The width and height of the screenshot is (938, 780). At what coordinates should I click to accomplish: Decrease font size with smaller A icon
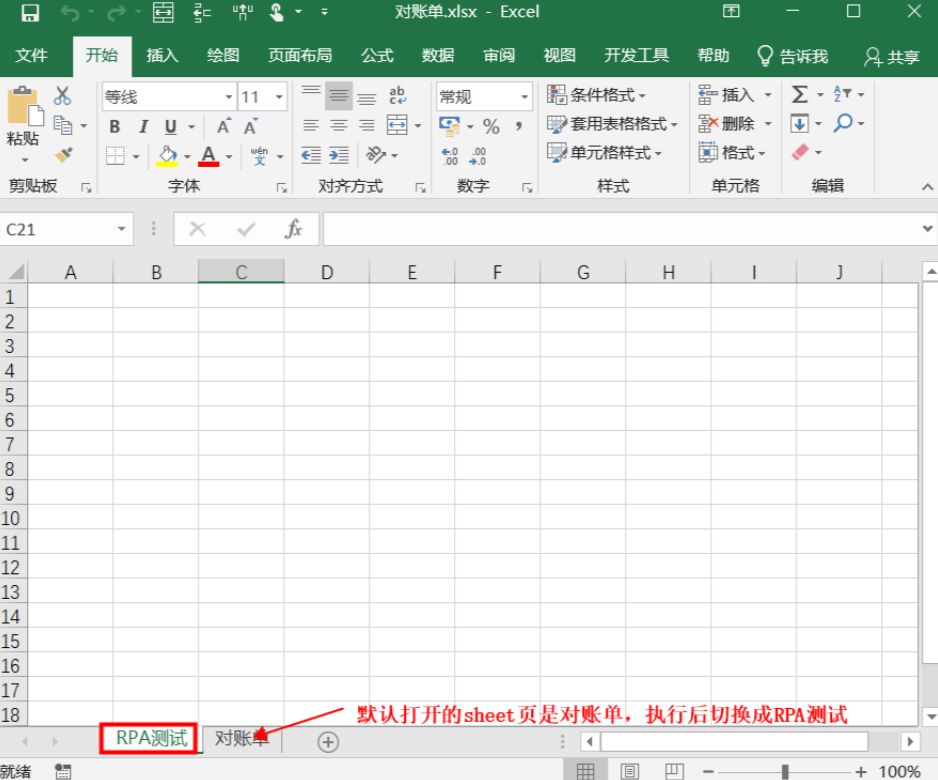pyautogui.click(x=251, y=127)
